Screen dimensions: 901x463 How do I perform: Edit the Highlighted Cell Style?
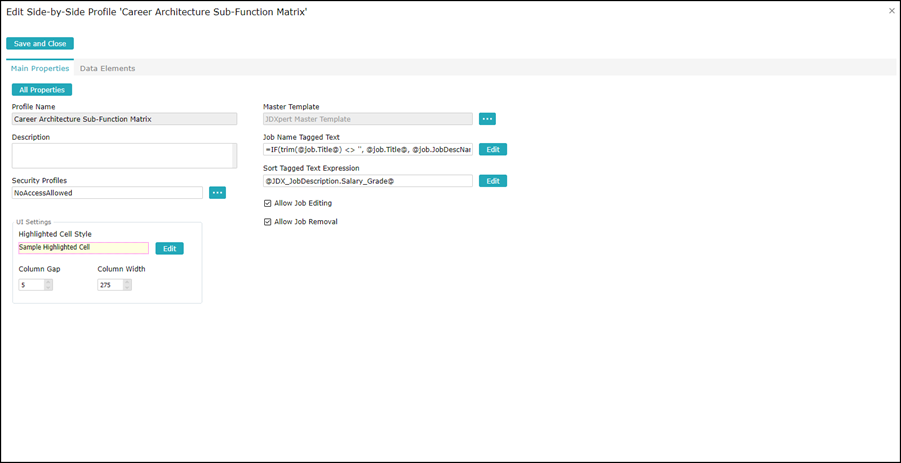[x=169, y=248]
